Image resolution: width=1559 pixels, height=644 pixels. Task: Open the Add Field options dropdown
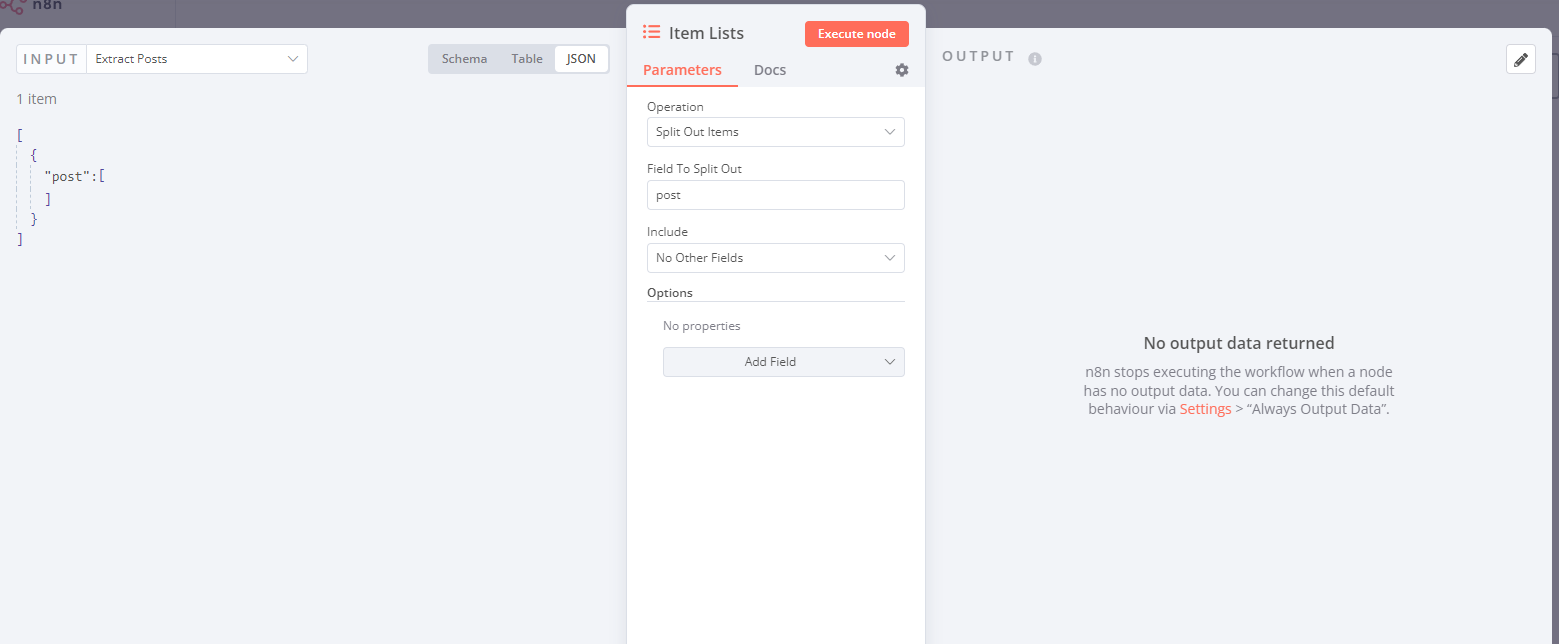point(783,362)
